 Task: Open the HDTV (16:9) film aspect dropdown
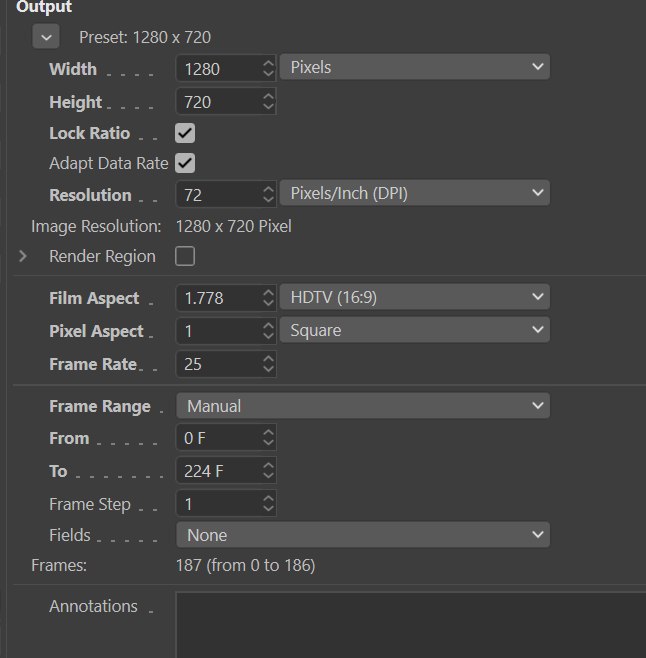pyautogui.click(x=415, y=297)
